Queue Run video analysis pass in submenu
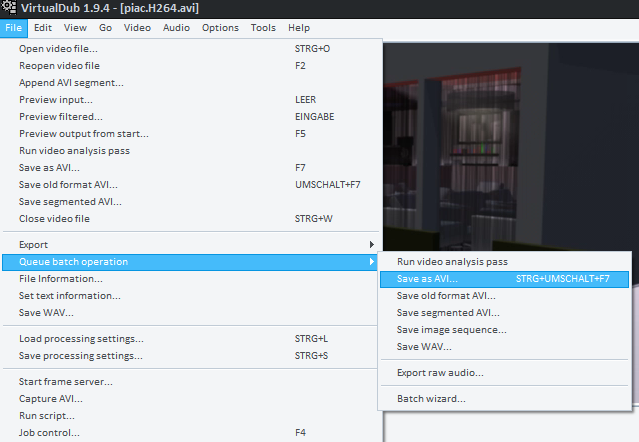Image resolution: width=639 pixels, height=442 pixels. (505, 262)
